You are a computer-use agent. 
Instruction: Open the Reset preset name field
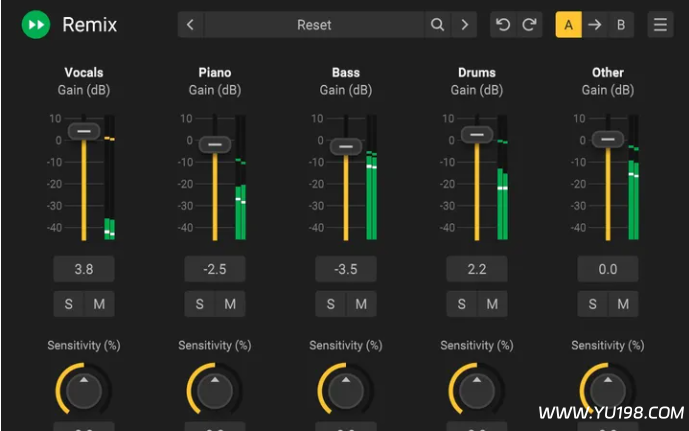[314, 25]
